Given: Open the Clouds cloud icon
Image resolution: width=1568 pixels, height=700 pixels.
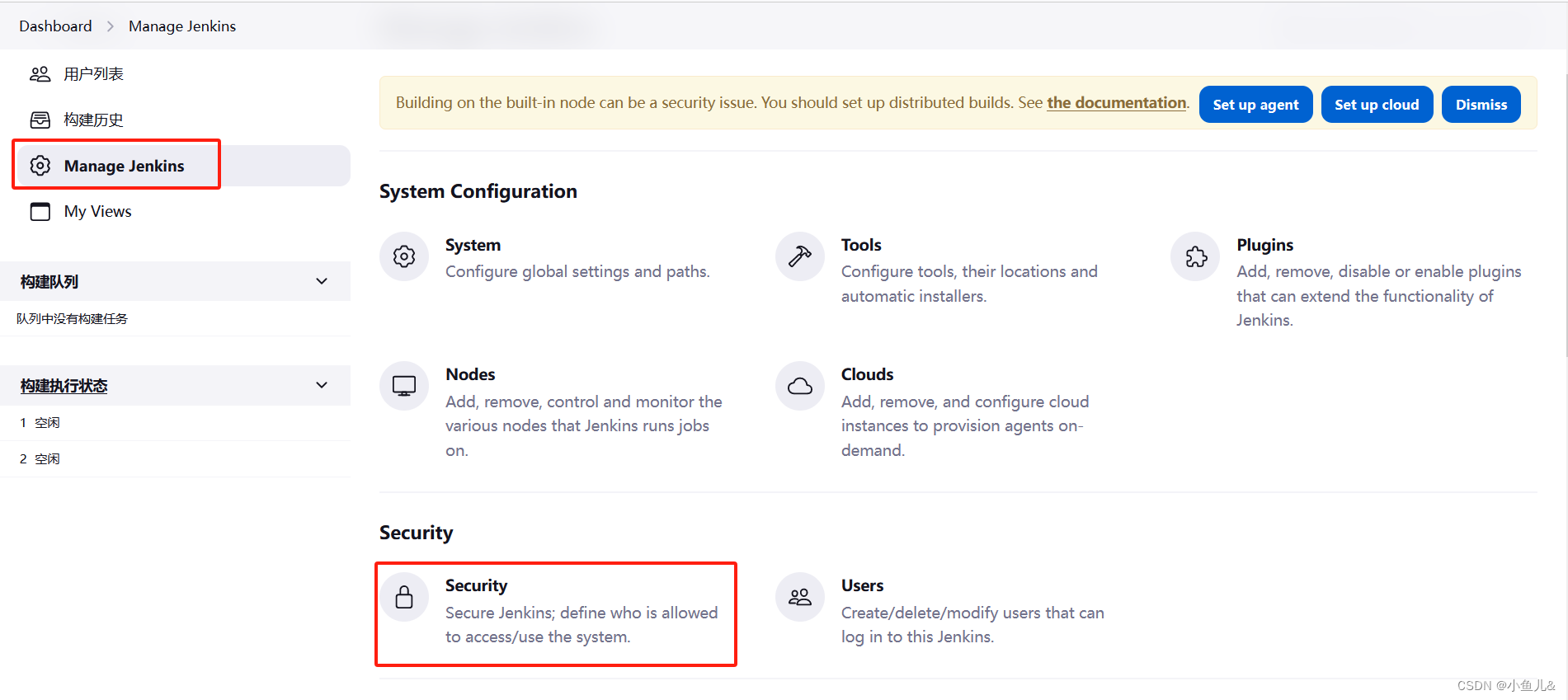Looking at the screenshot, I should [800, 386].
